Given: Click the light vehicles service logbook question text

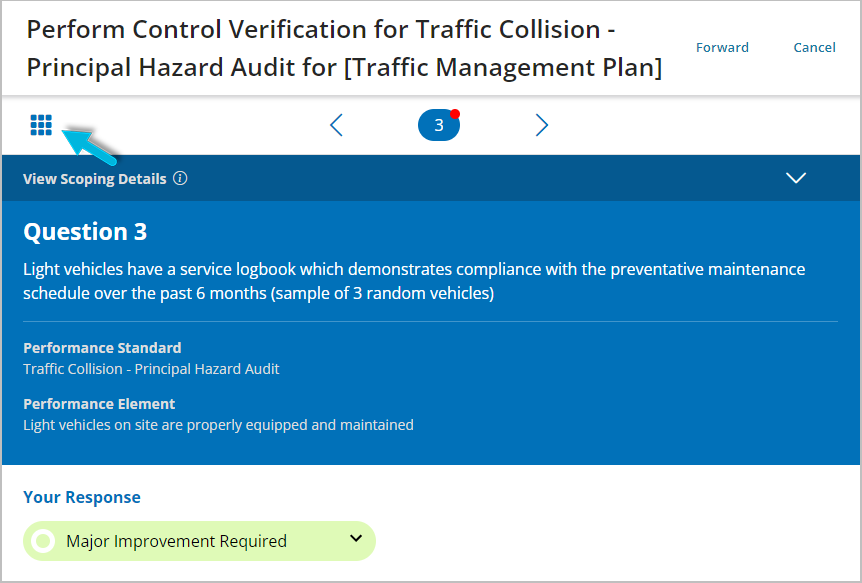Looking at the screenshot, I should click(x=414, y=281).
